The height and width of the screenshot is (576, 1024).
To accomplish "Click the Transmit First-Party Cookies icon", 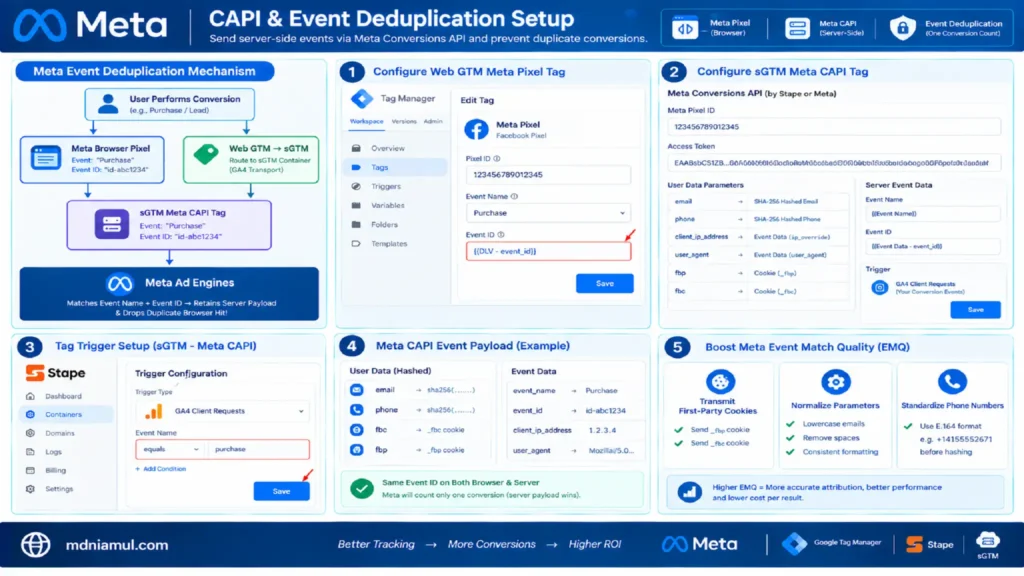I will coord(720,381).
